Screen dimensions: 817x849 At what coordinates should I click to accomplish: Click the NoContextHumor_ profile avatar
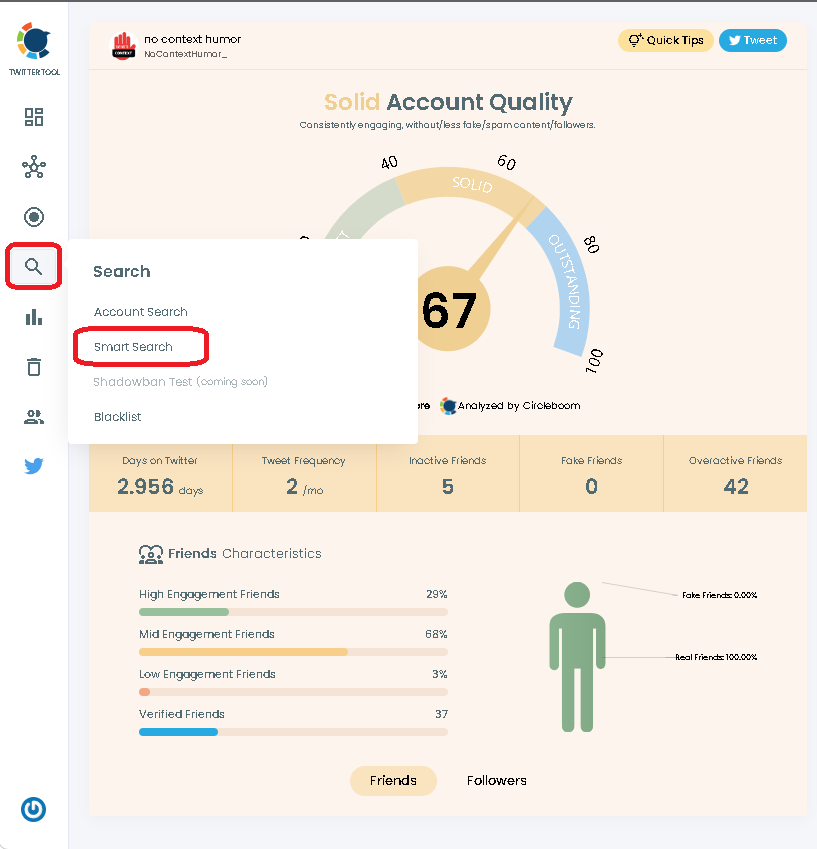pos(123,45)
